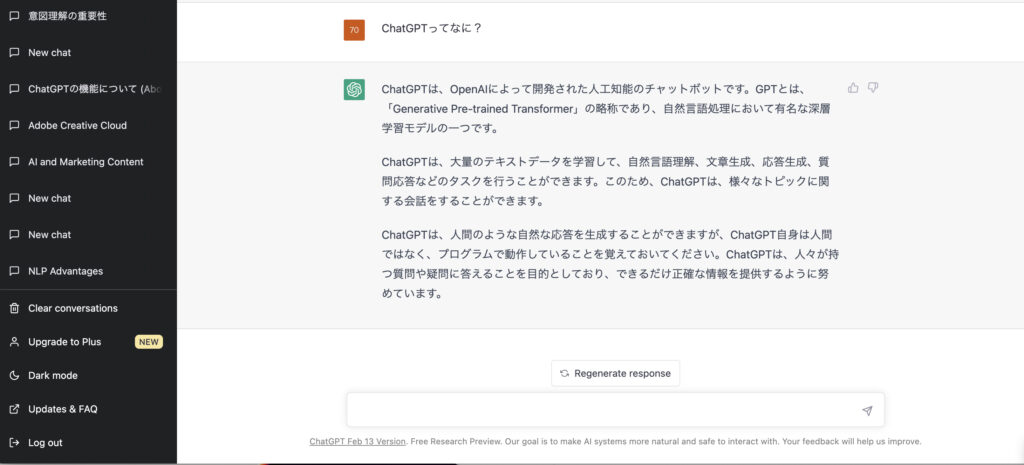Click the thumbs up icon on response

click(x=853, y=88)
